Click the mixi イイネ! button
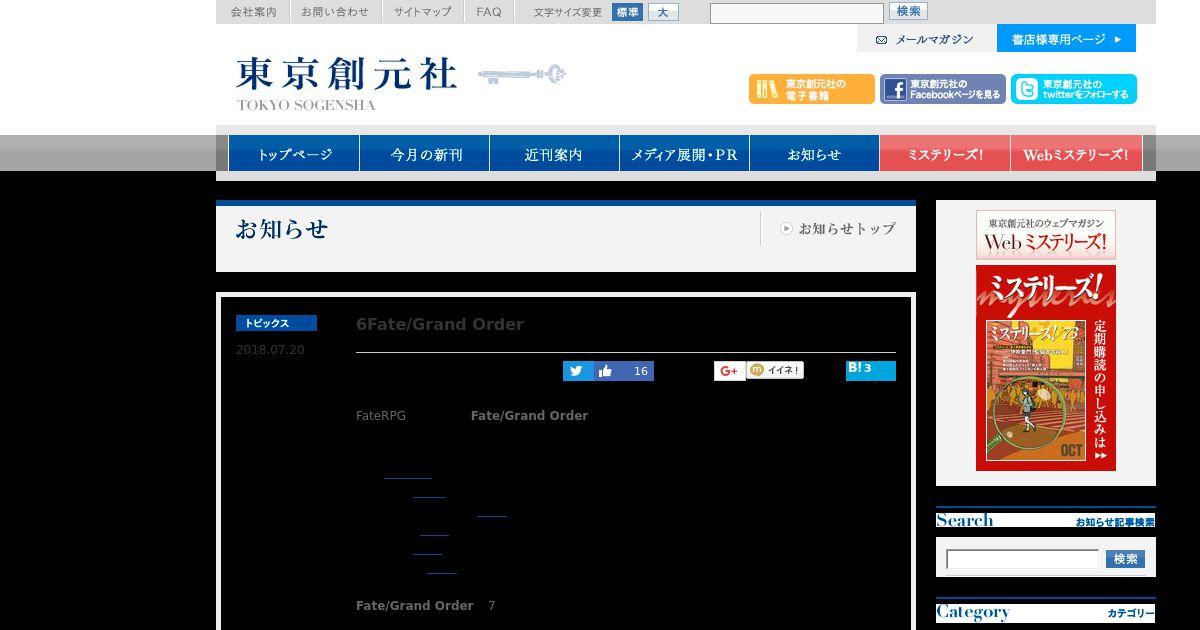Viewport: 1200px width, 630px height. click(x=775, y=370)
